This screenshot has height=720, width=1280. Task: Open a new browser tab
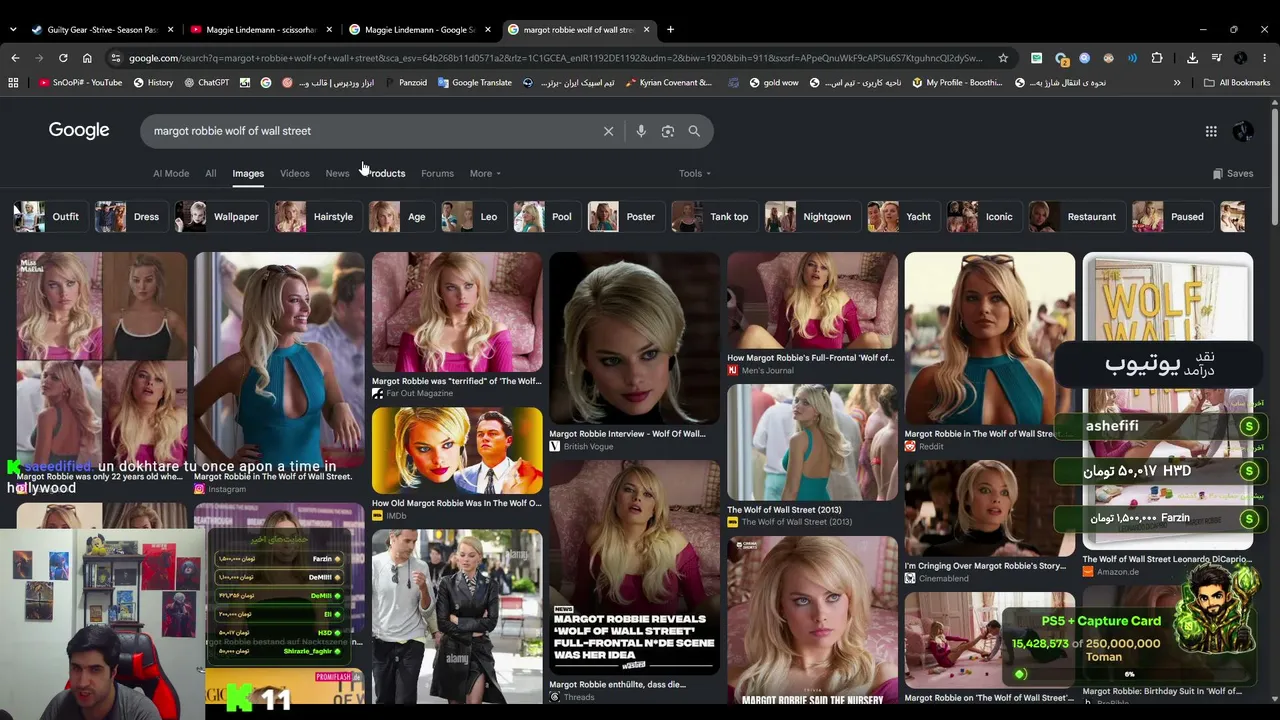tap(670, 30)
